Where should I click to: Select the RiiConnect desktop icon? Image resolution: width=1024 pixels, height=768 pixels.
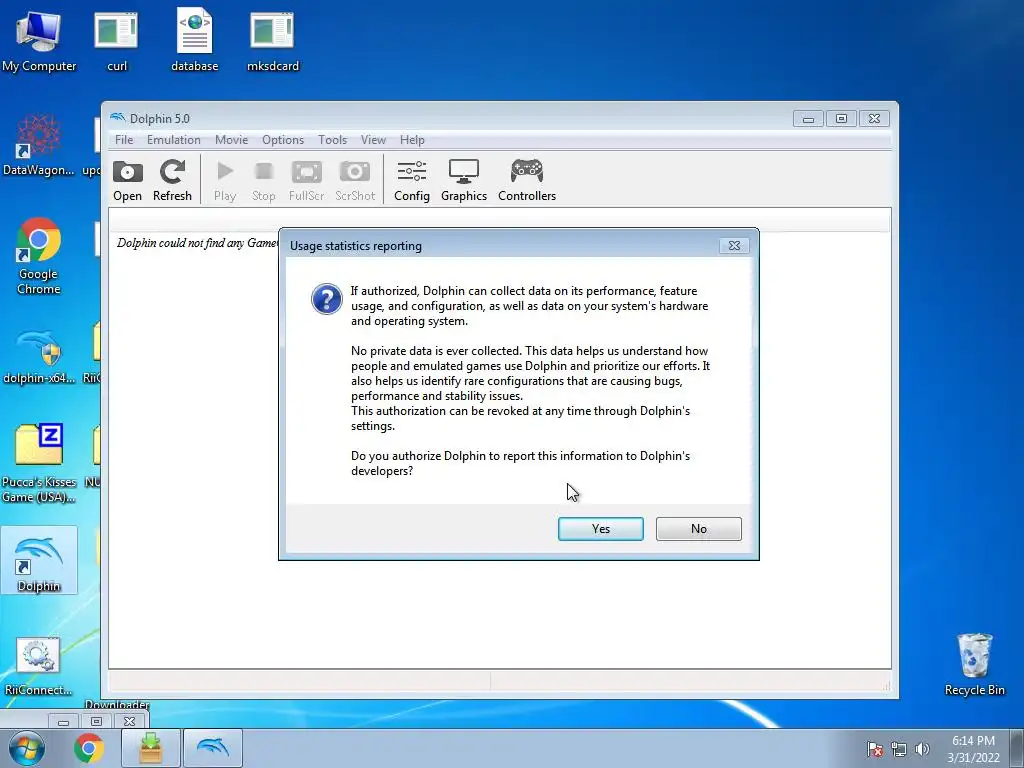tap(39, 666)
